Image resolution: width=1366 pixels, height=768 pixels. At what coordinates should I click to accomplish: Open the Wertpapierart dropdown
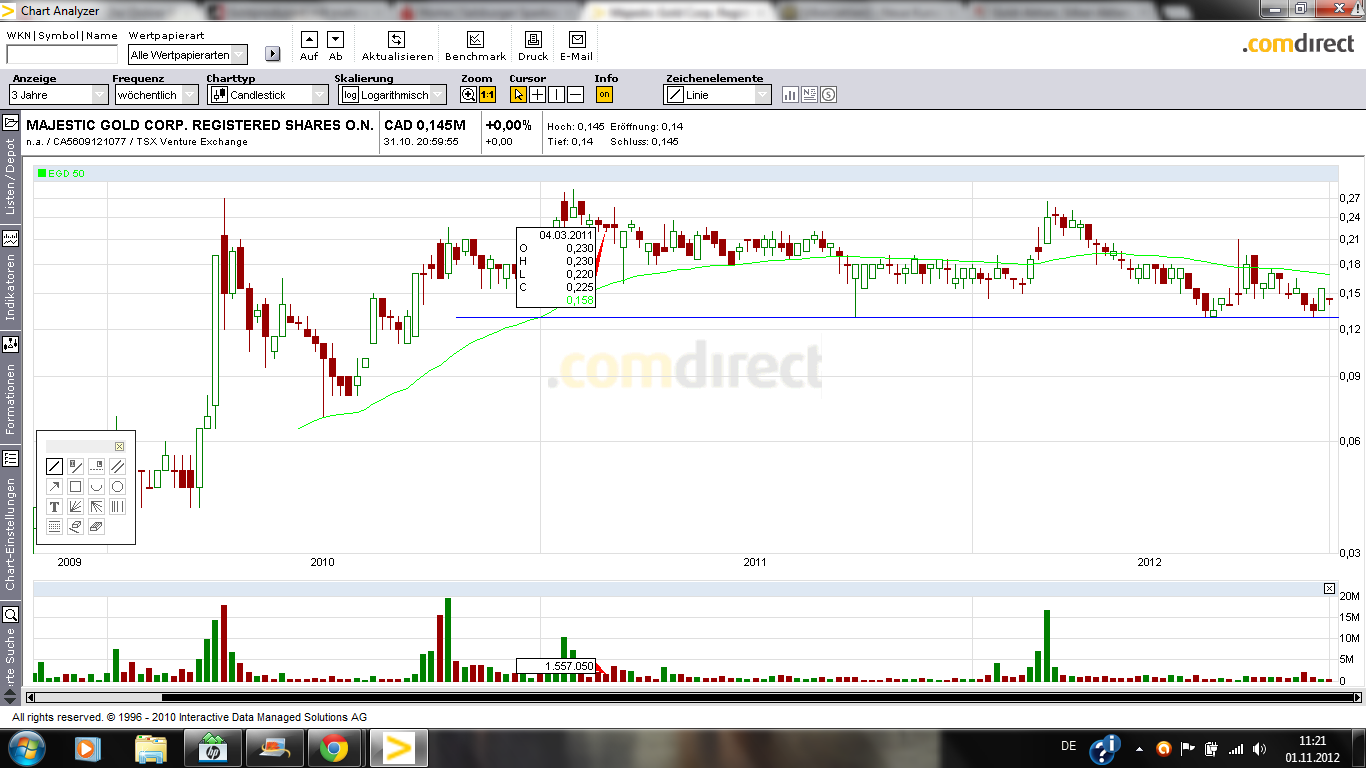(190, 55)
